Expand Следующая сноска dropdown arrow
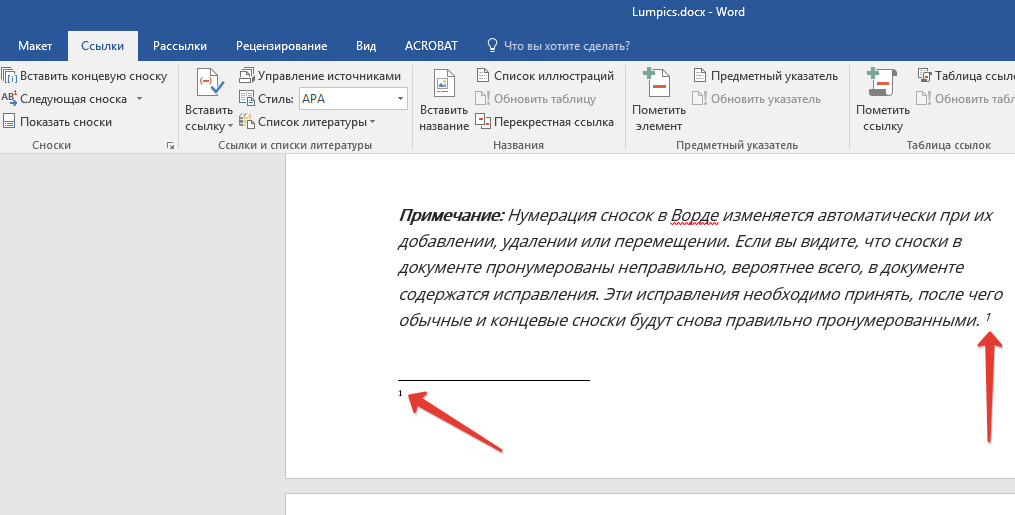 [x=139, y=99]
